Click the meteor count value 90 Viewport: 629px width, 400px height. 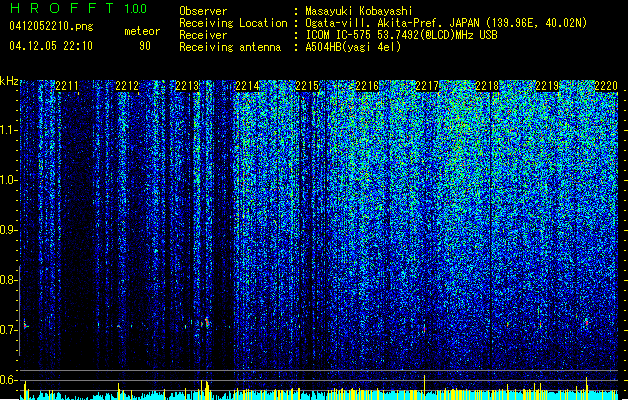pos(145,46)
